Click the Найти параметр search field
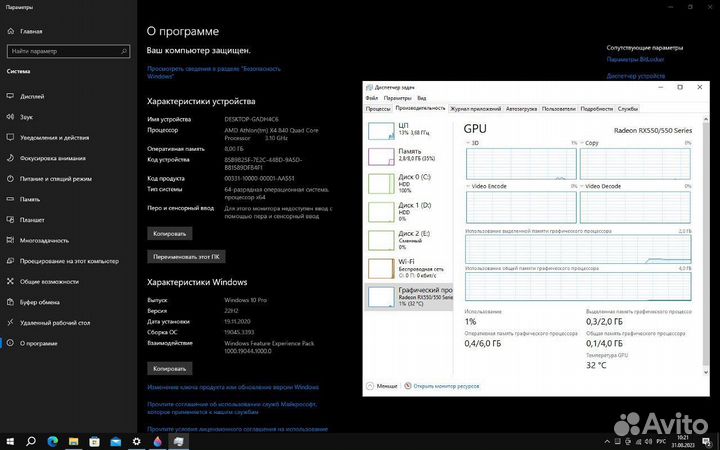 (65, 51)
